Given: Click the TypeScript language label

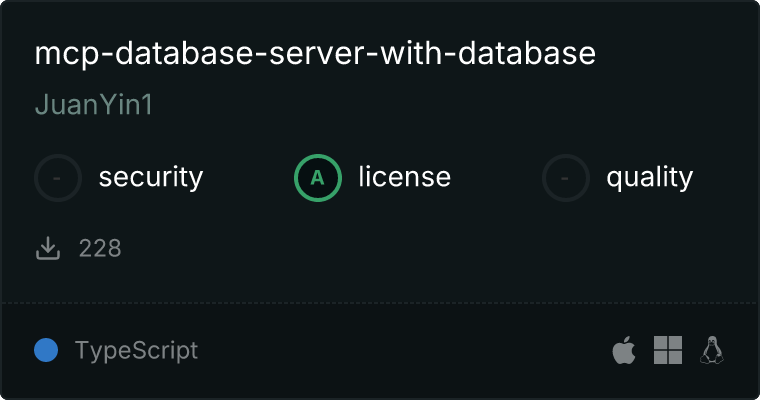Looking at the screenshot, I should (136, 351).
